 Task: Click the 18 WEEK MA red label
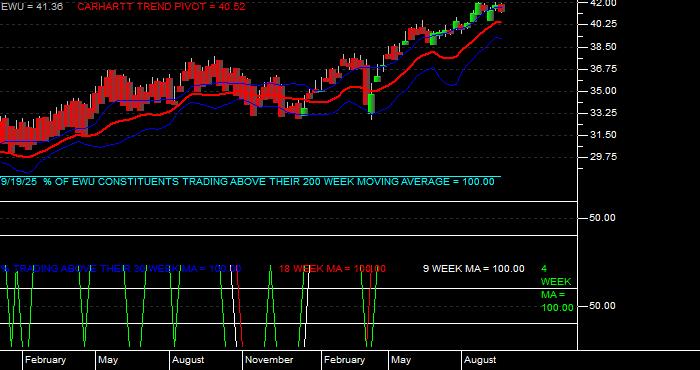(x=333, y=269)
